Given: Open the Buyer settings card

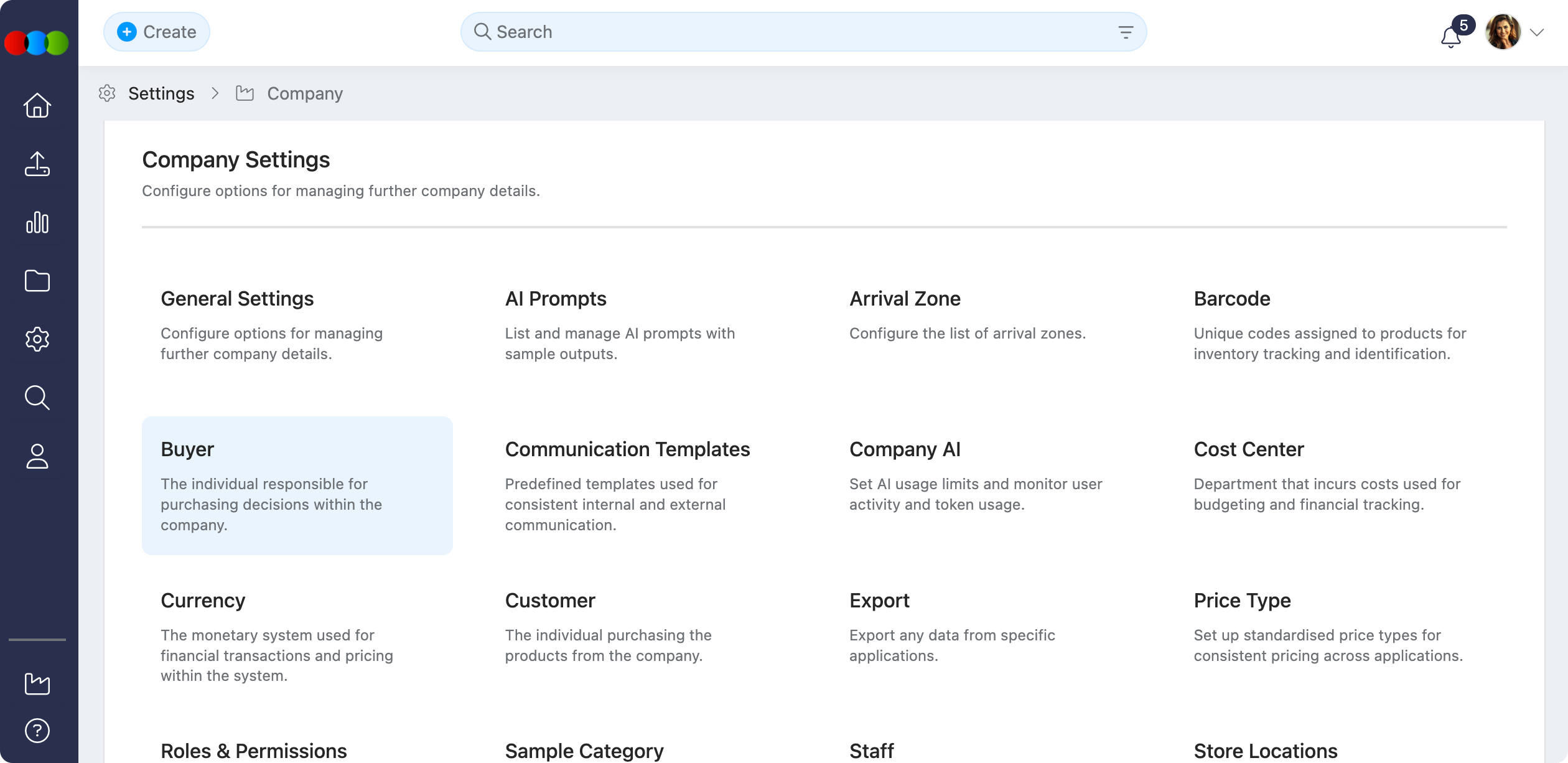Looking at the screenshot, I should coord(297,485).
